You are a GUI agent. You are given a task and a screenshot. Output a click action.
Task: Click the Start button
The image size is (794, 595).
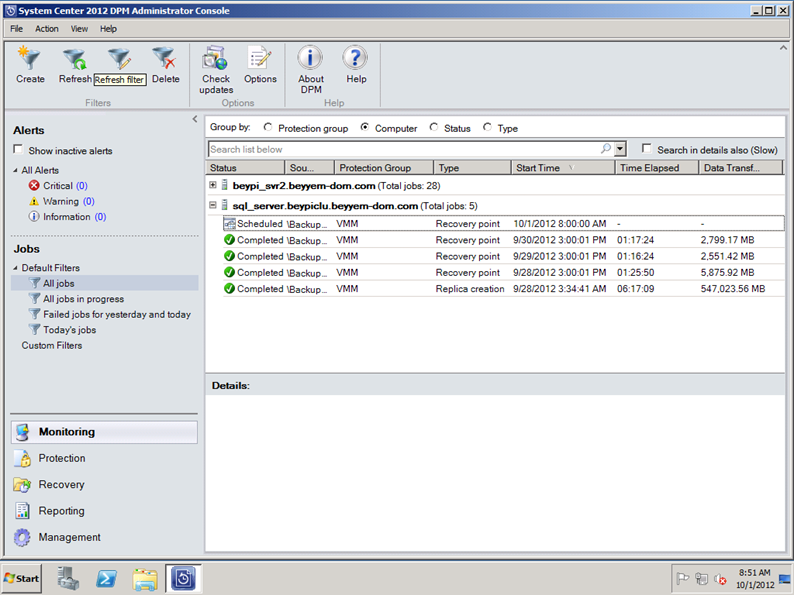tap(22, 578)
